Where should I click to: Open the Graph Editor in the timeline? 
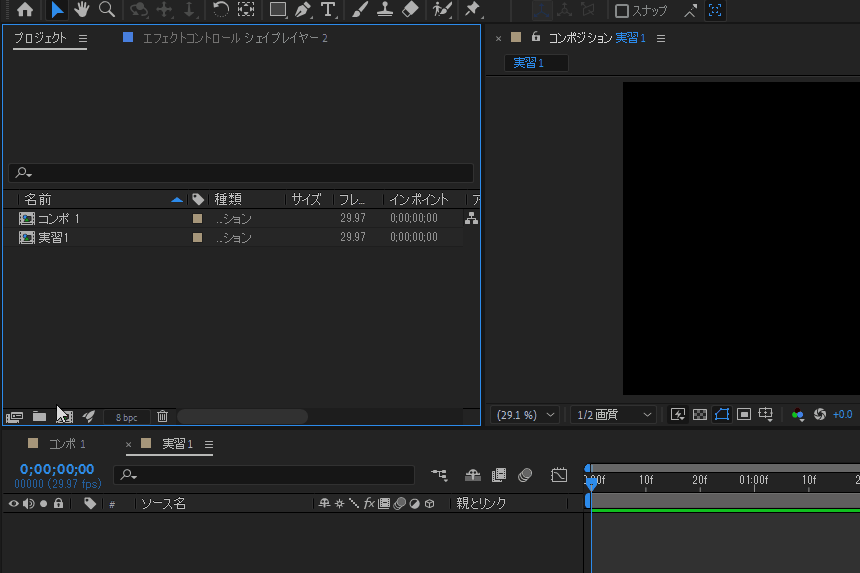tap(559, 475)
